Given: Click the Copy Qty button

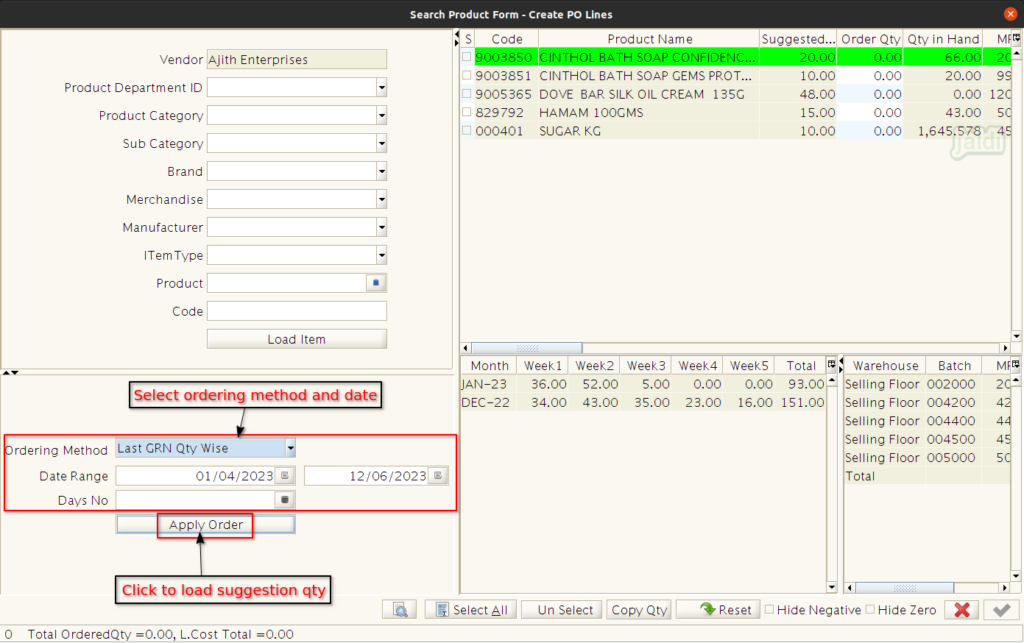Looking at the screenshot, I should tap(639, 610).
